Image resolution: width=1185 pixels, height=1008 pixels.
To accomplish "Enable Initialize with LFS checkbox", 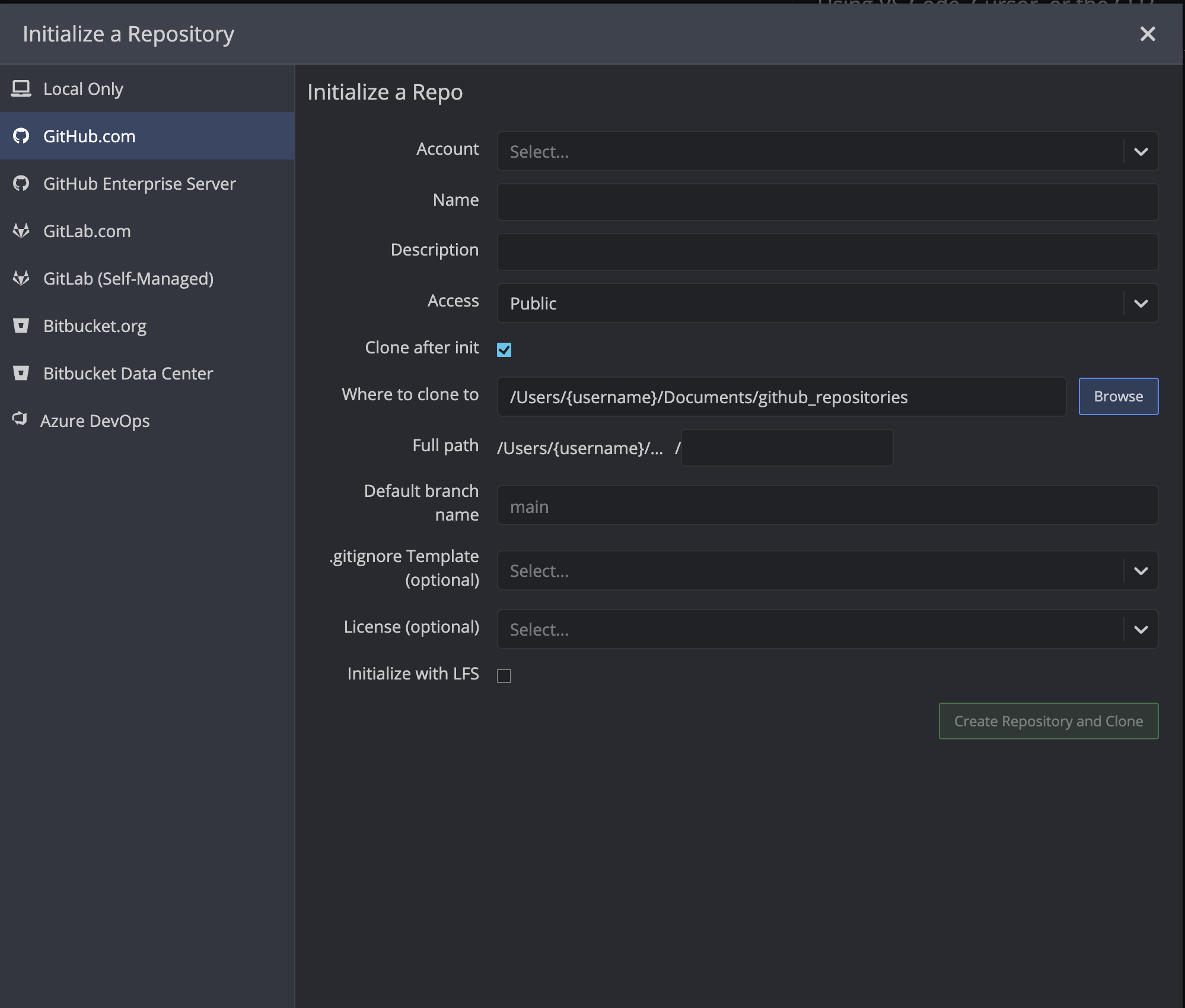I will (x=504, y=676).
